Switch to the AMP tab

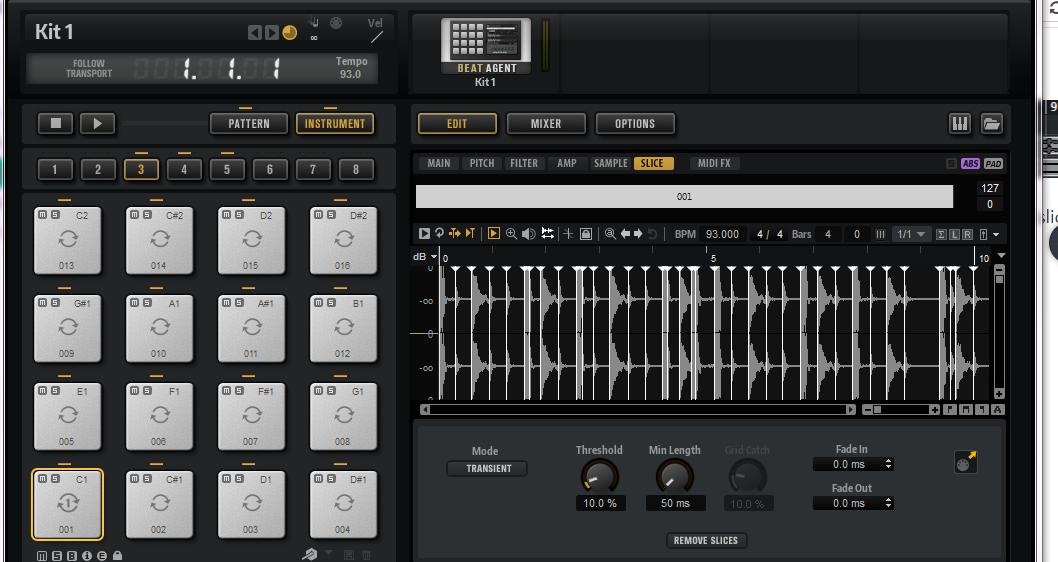pyautogui.click(x=567, y=163)
